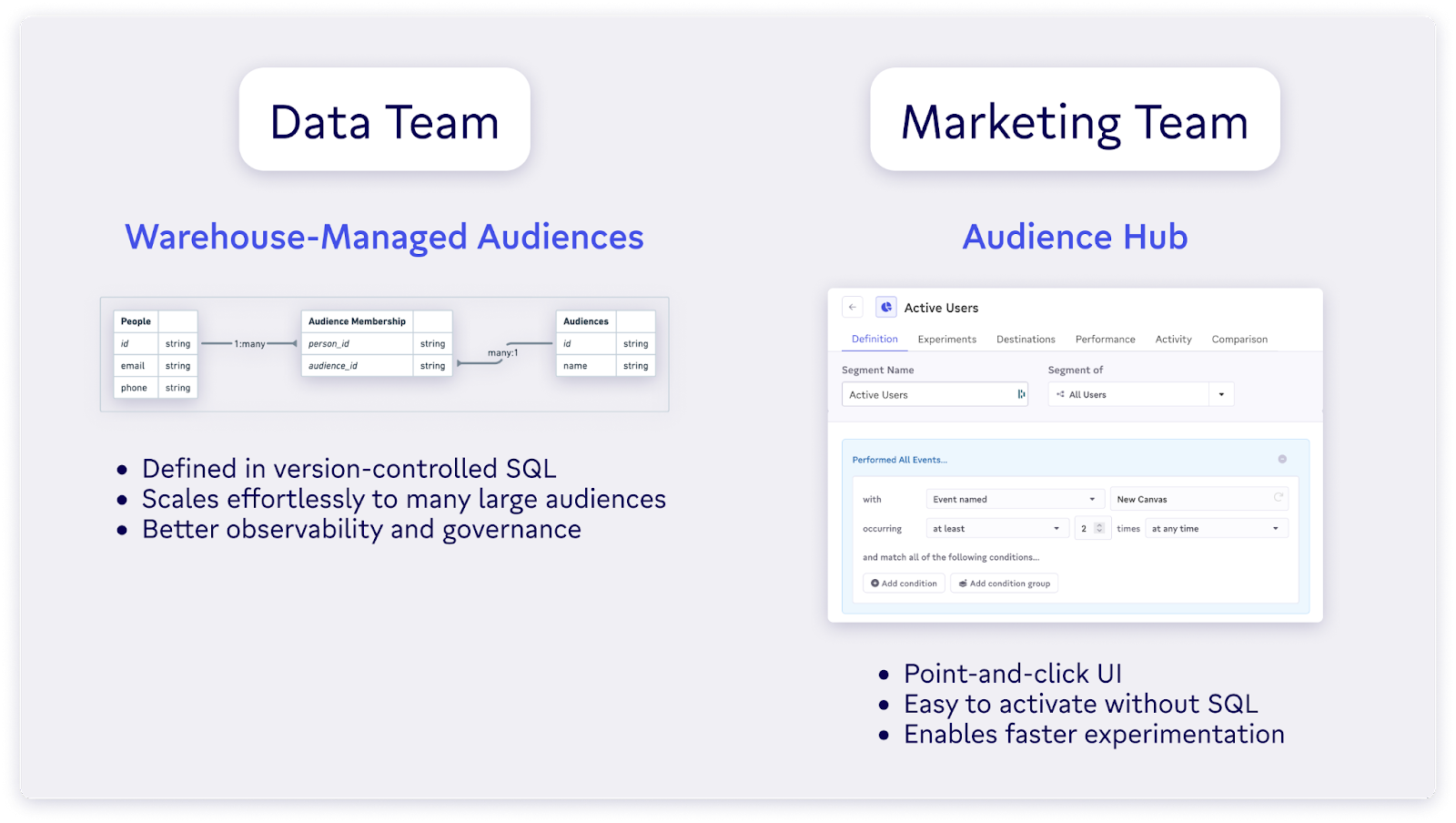The width and height of the screenshot is (1456, 823).
Task: Open the All Users segment dropdown
Action: click(1128, 394)
